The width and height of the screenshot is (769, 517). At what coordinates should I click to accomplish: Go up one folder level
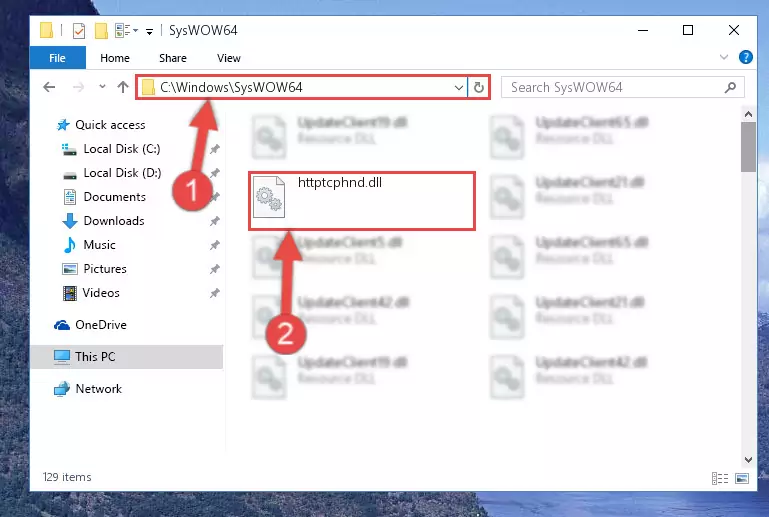click(x=123, y=87)
